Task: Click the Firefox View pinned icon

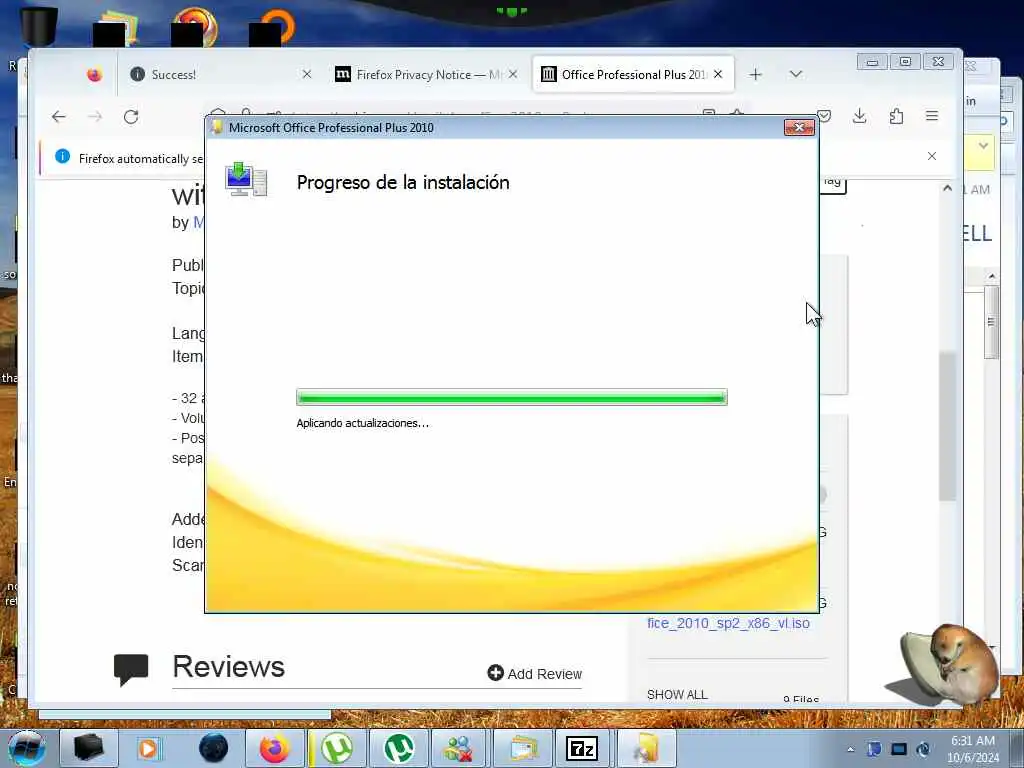Action: tap(95, 74)
